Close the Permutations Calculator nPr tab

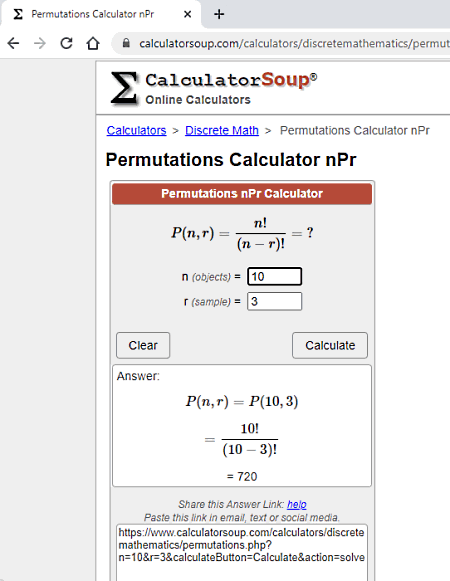[188, 14]
